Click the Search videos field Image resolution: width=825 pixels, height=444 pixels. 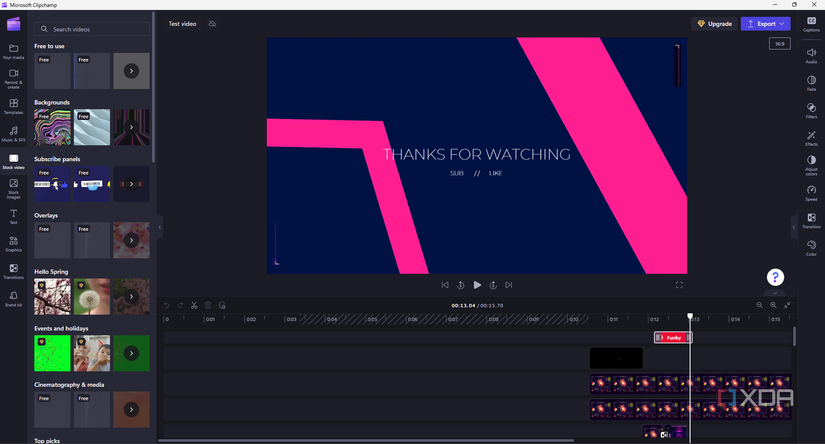coord(93,29)
